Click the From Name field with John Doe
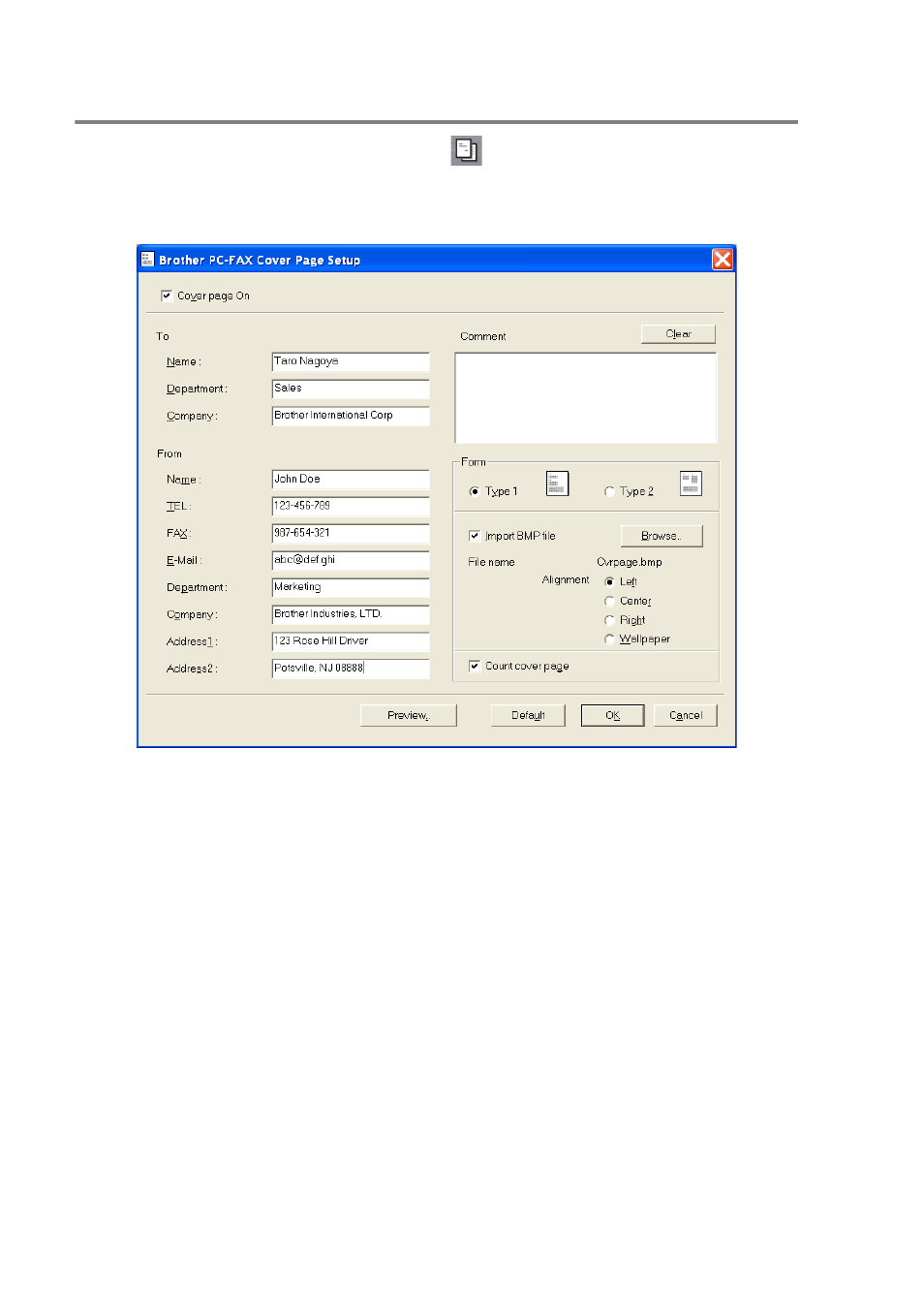 (351, 480)
